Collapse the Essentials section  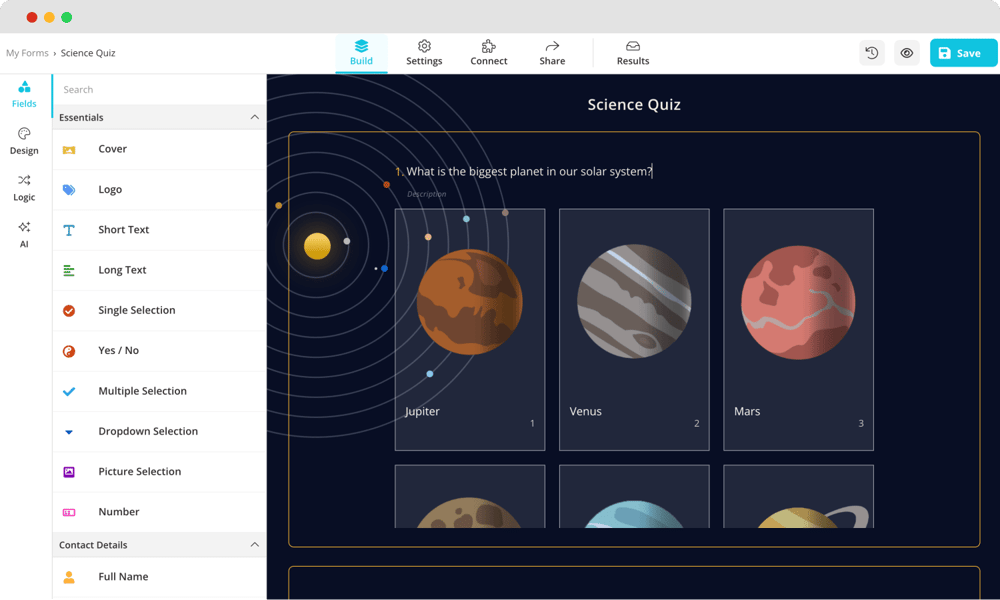point(254,117)
